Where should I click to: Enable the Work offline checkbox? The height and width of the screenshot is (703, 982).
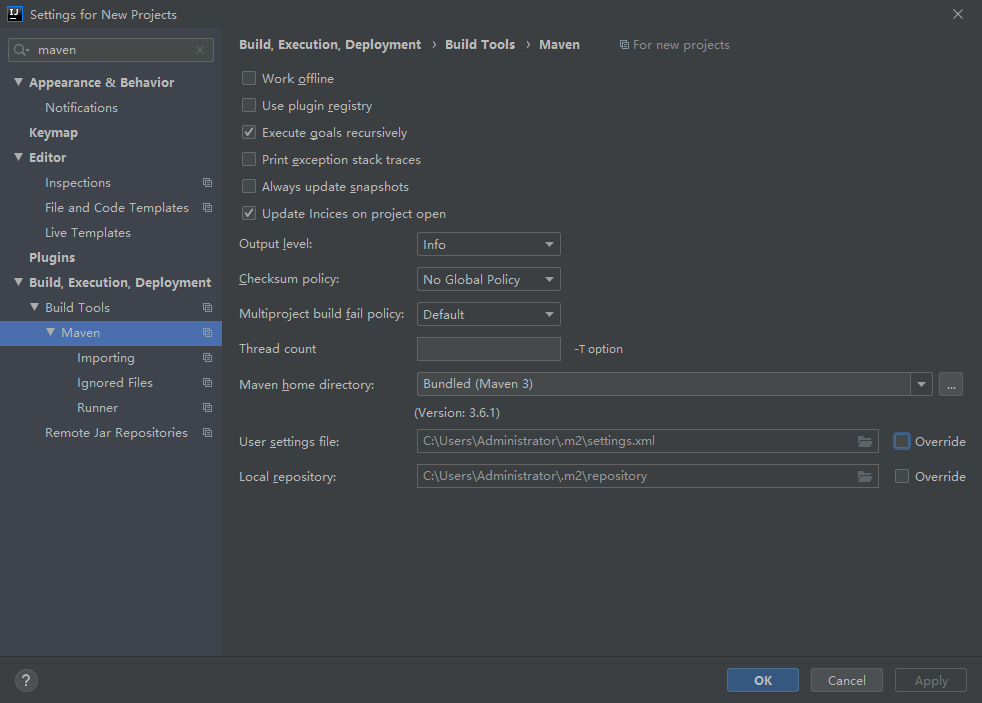point(249,78)
